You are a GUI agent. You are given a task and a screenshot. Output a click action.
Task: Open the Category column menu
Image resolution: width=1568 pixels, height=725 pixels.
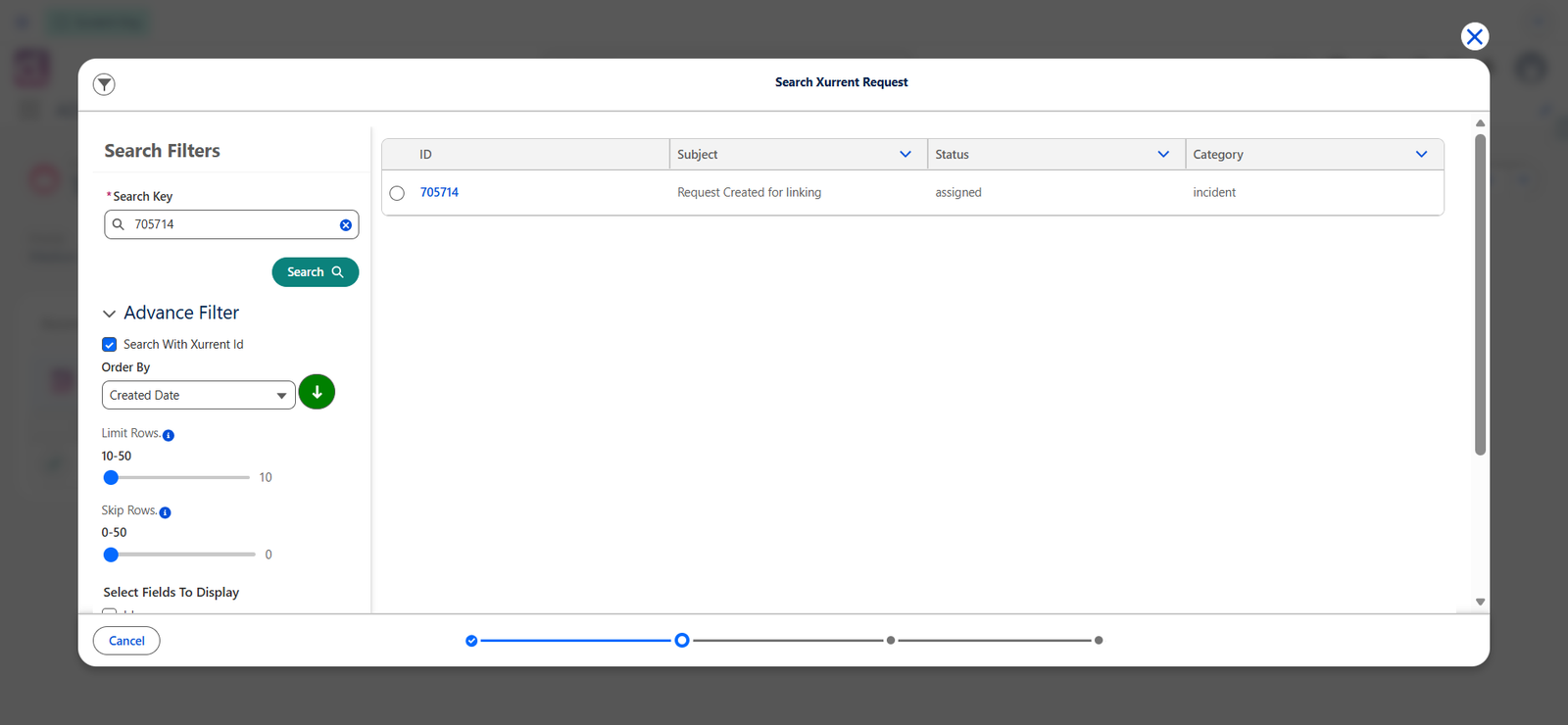click(x=1421, y=155)
